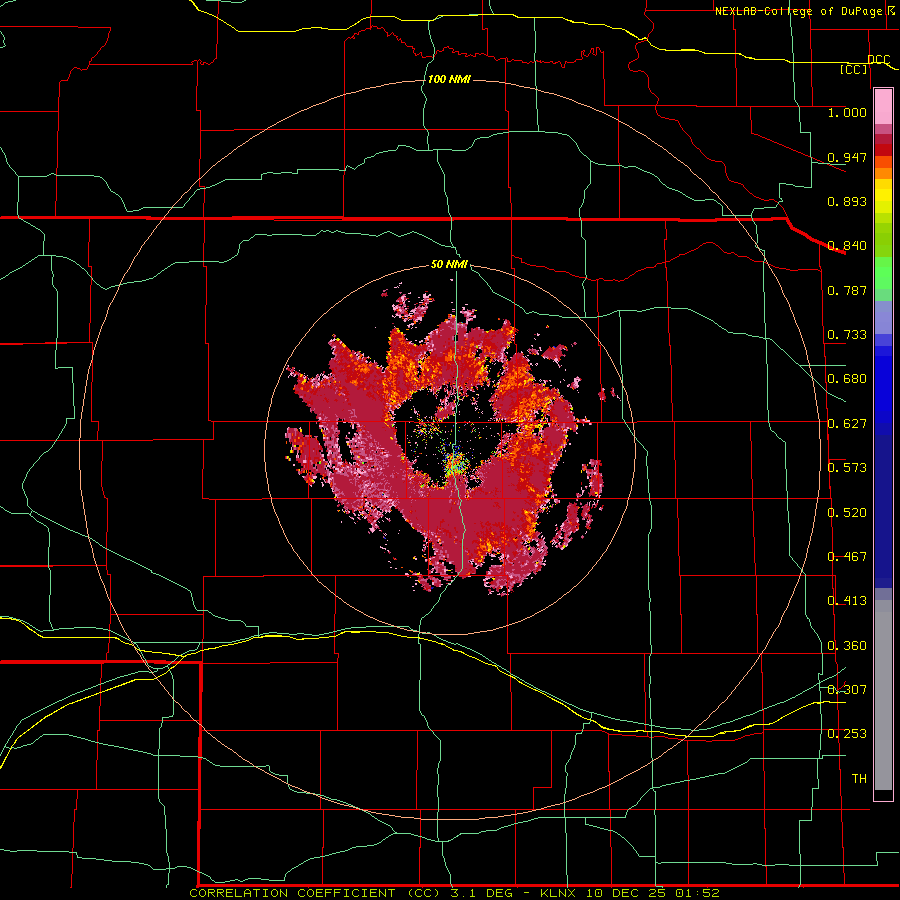Click the 0.253 legend value
Image resolution: width=900 pixels, height=900 pixels.
847,734
